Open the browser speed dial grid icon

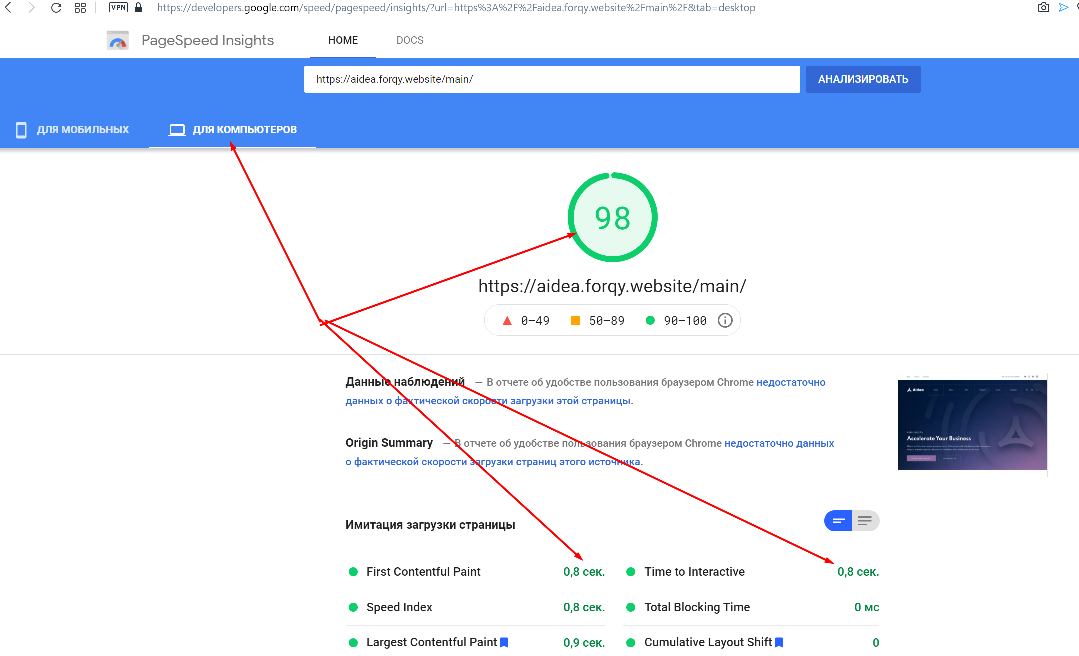pos(81,8)
